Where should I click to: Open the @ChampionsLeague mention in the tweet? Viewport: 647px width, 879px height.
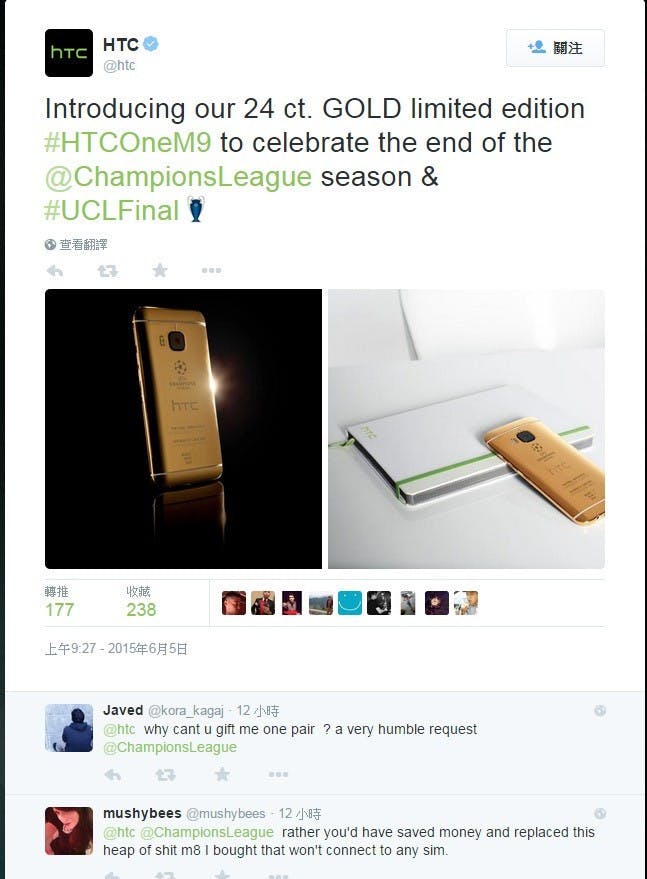pyautogui.click(x=178, y=177)
